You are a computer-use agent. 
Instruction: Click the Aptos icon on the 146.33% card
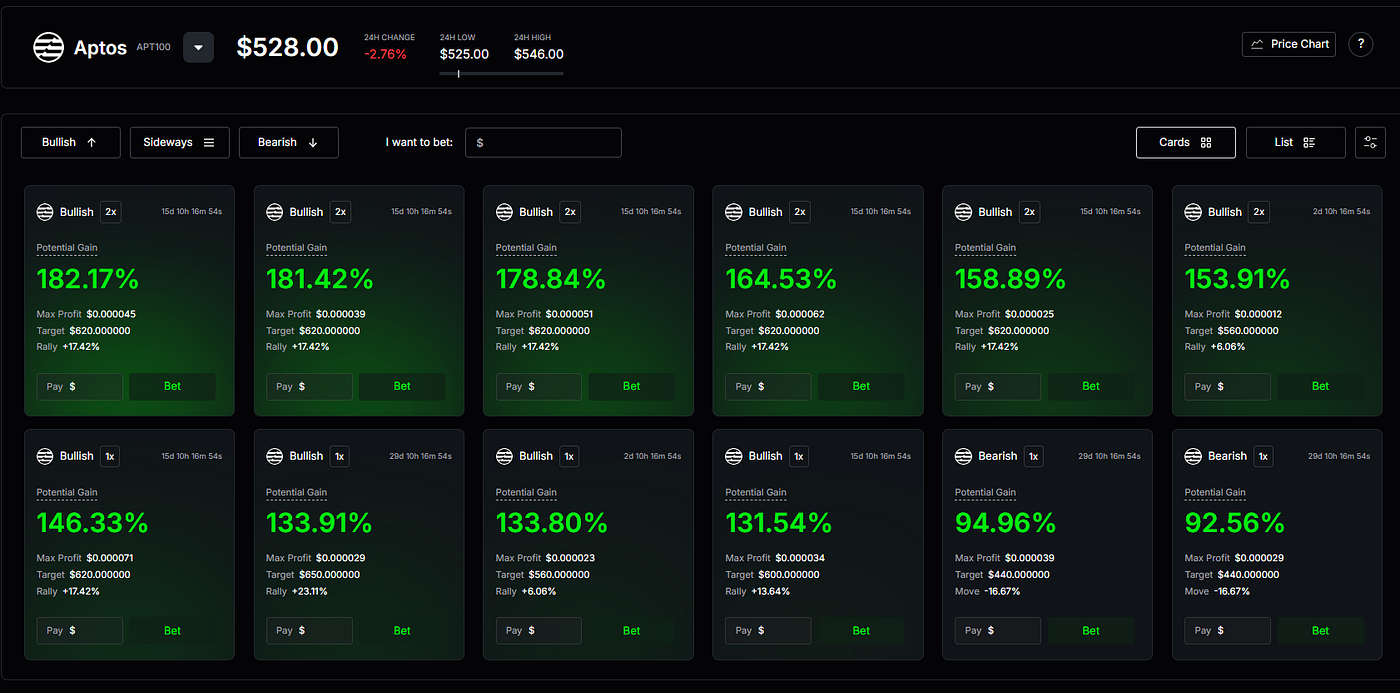point(45,456)
